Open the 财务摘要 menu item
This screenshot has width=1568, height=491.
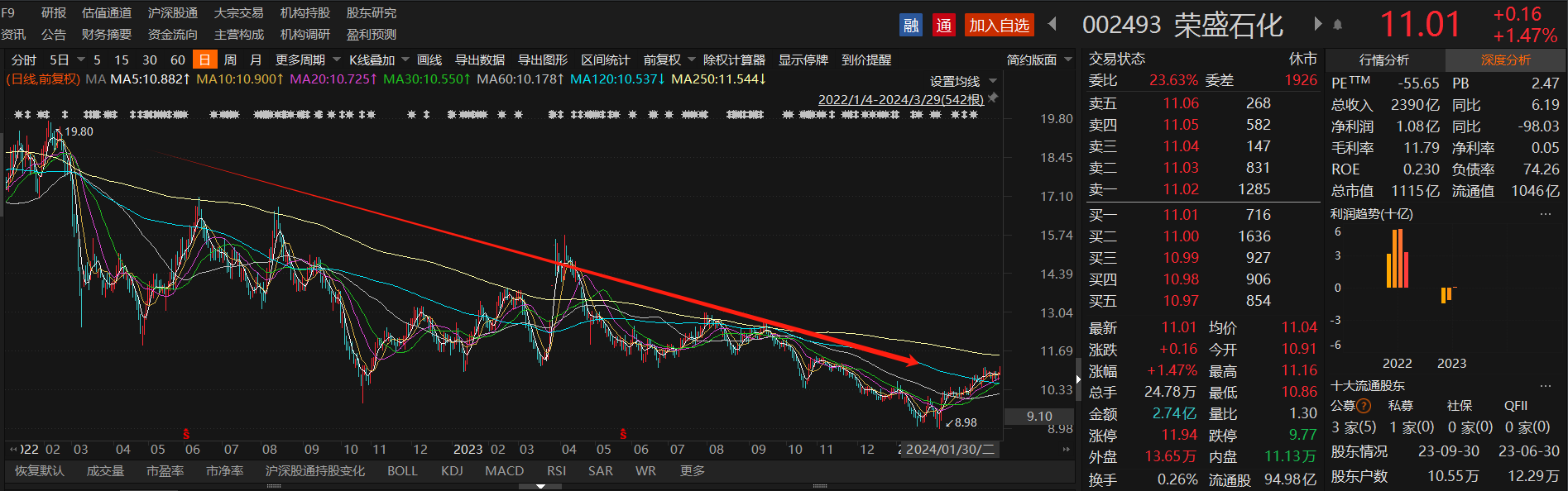click(107, 34)
